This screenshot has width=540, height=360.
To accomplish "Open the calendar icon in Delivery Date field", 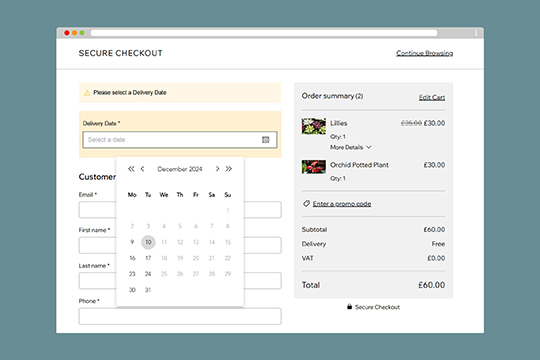I will (266, 140).
